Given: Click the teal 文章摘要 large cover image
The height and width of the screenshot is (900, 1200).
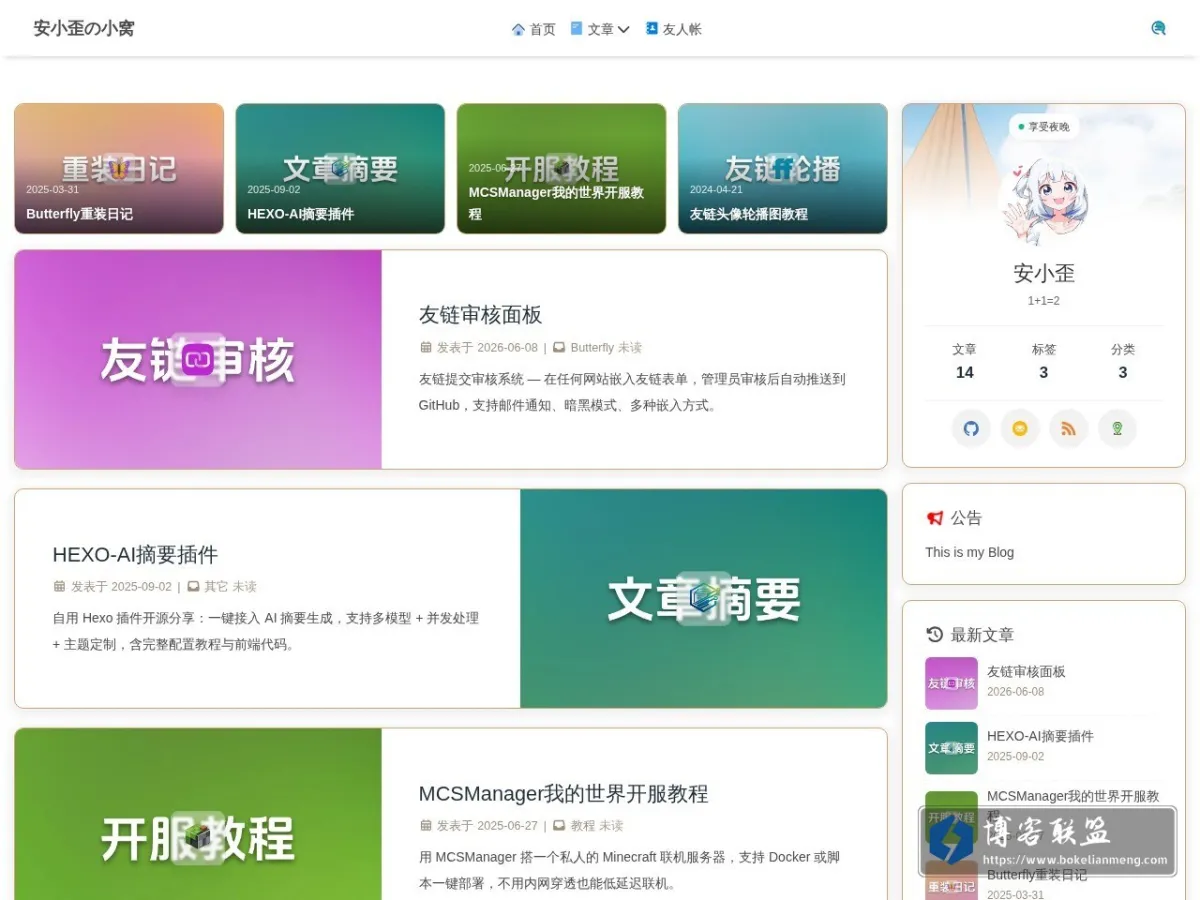Looking at the screenshot, I should 704,598.
